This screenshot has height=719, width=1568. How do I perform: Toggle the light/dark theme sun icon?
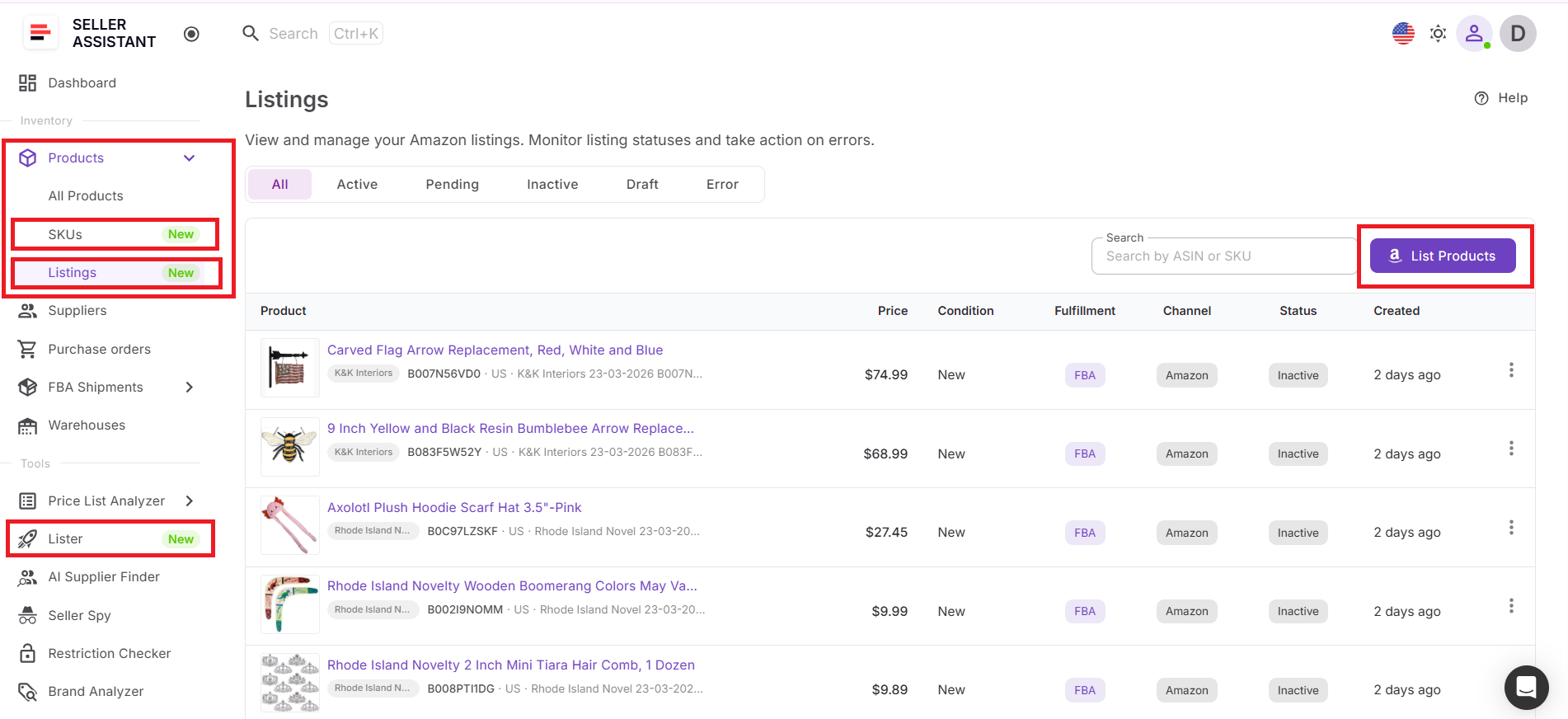pyautogui.click(x=1438, y=34)
